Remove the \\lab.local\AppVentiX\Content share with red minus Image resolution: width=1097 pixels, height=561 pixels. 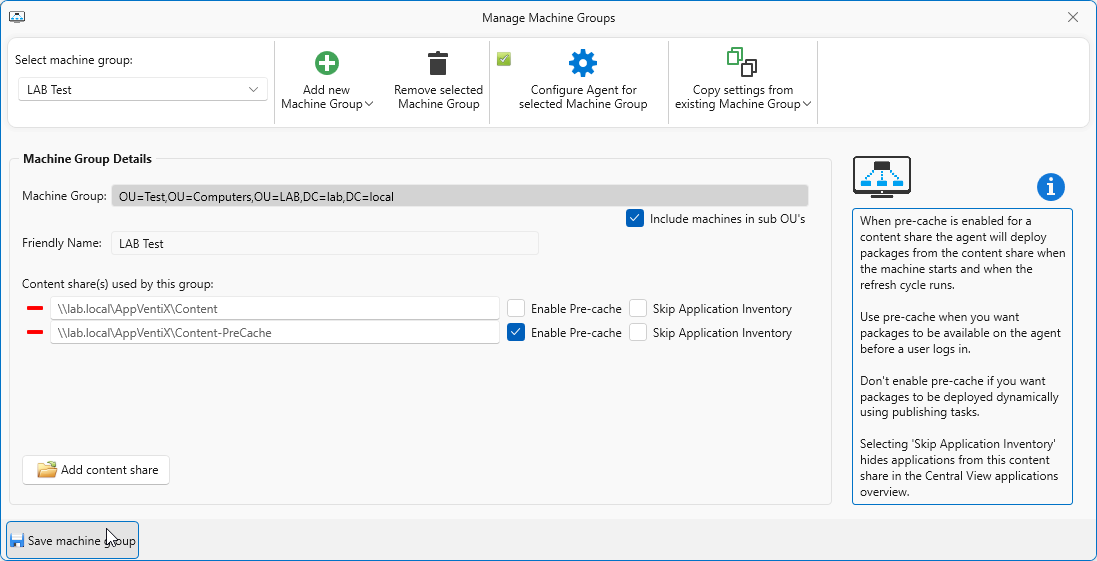pos(36,309)
